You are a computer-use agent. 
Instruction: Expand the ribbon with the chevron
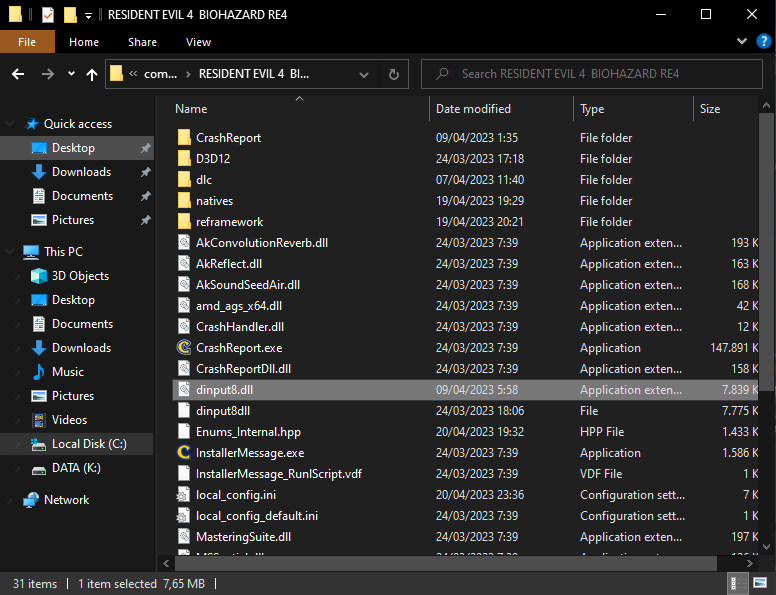[741, 41]
